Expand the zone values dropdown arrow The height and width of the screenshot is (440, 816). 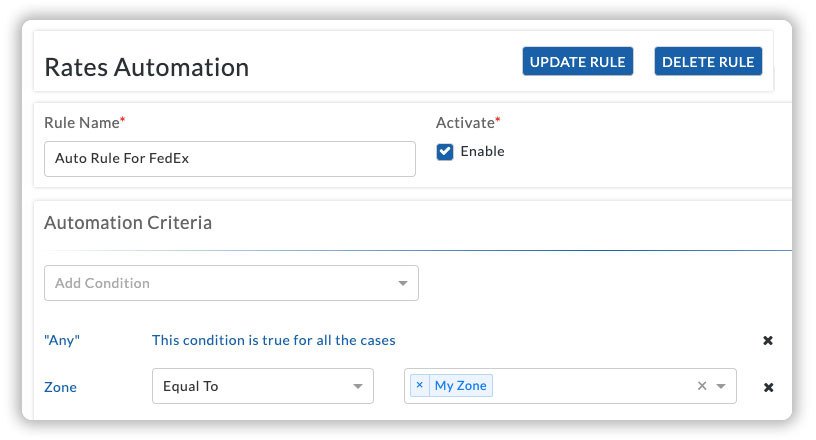[721, 386]
